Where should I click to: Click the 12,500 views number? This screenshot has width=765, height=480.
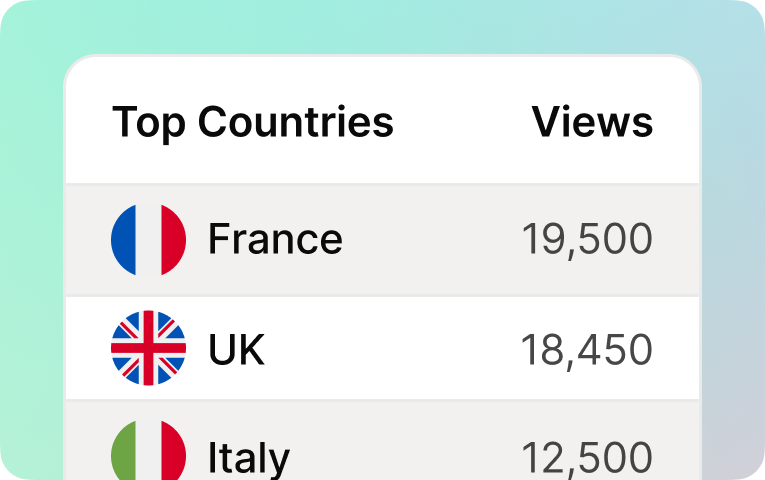(587, 458)
